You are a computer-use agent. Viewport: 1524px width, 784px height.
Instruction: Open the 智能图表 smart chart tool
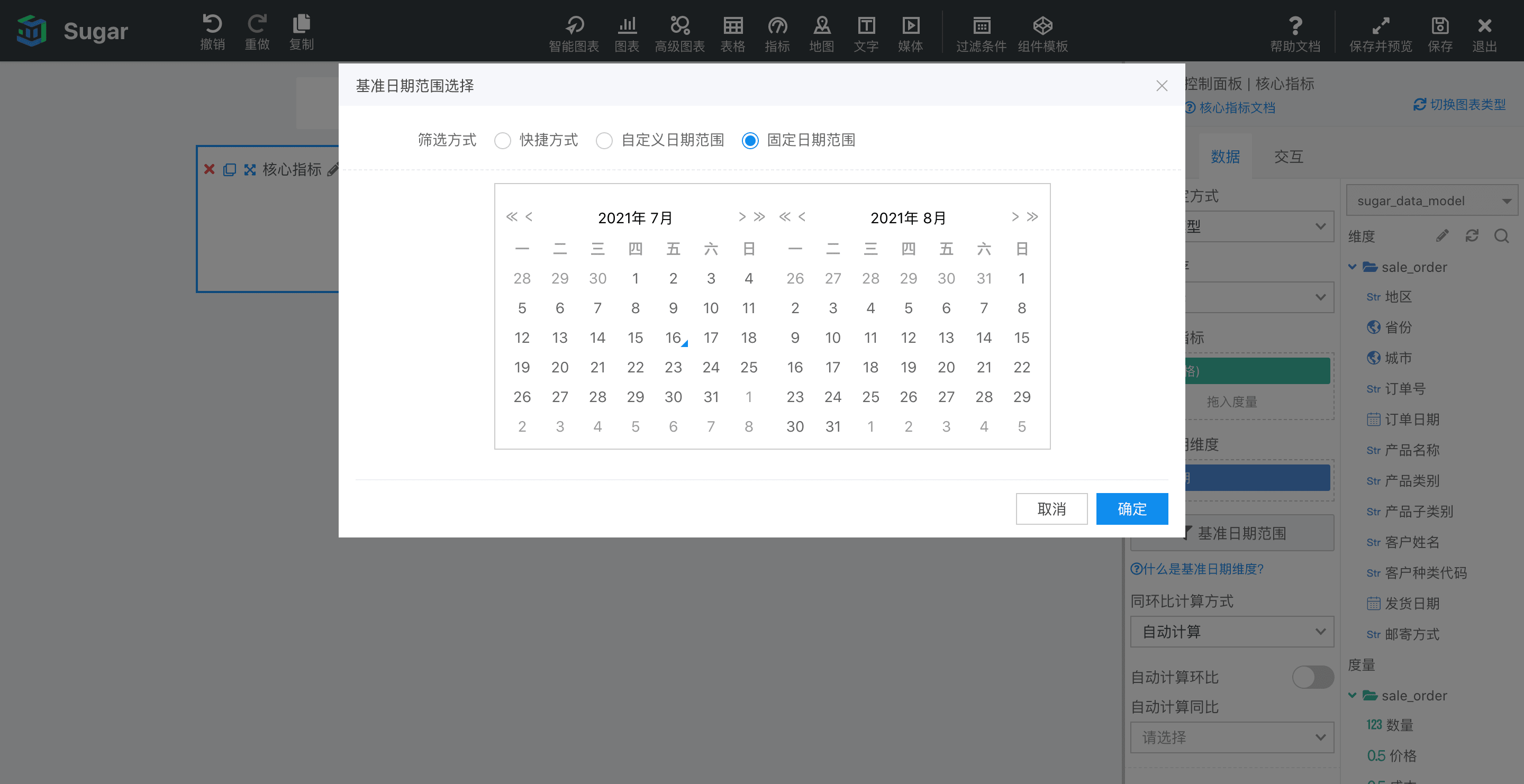tap(574, 33)
